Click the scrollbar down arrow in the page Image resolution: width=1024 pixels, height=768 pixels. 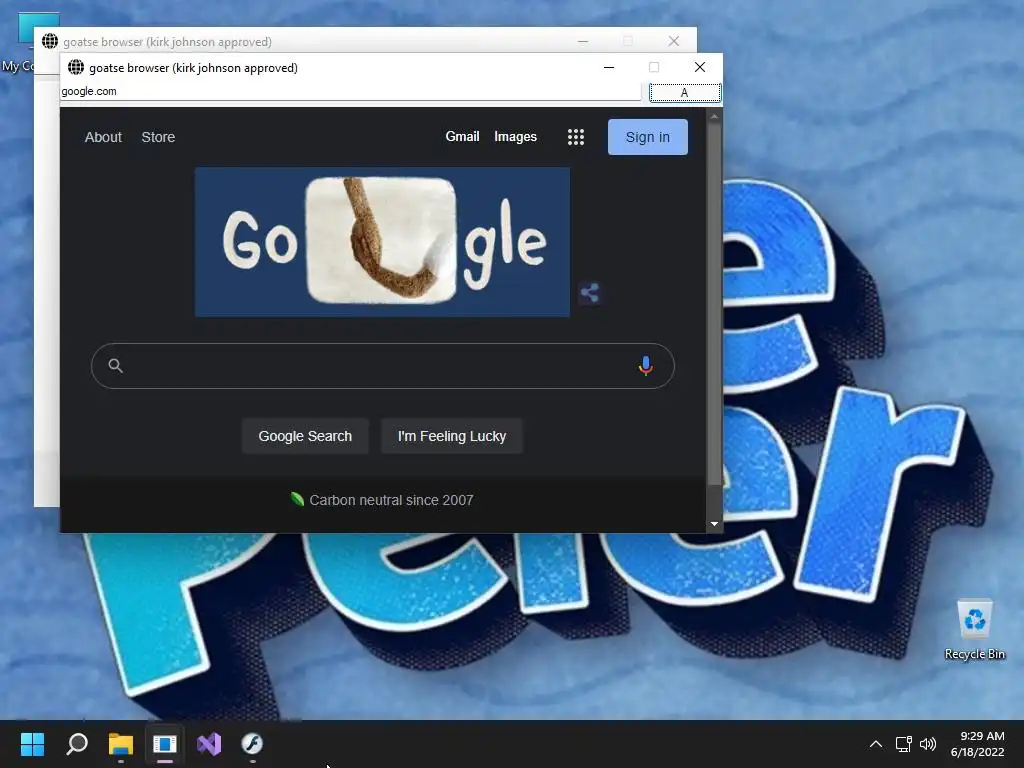point(714,524)
